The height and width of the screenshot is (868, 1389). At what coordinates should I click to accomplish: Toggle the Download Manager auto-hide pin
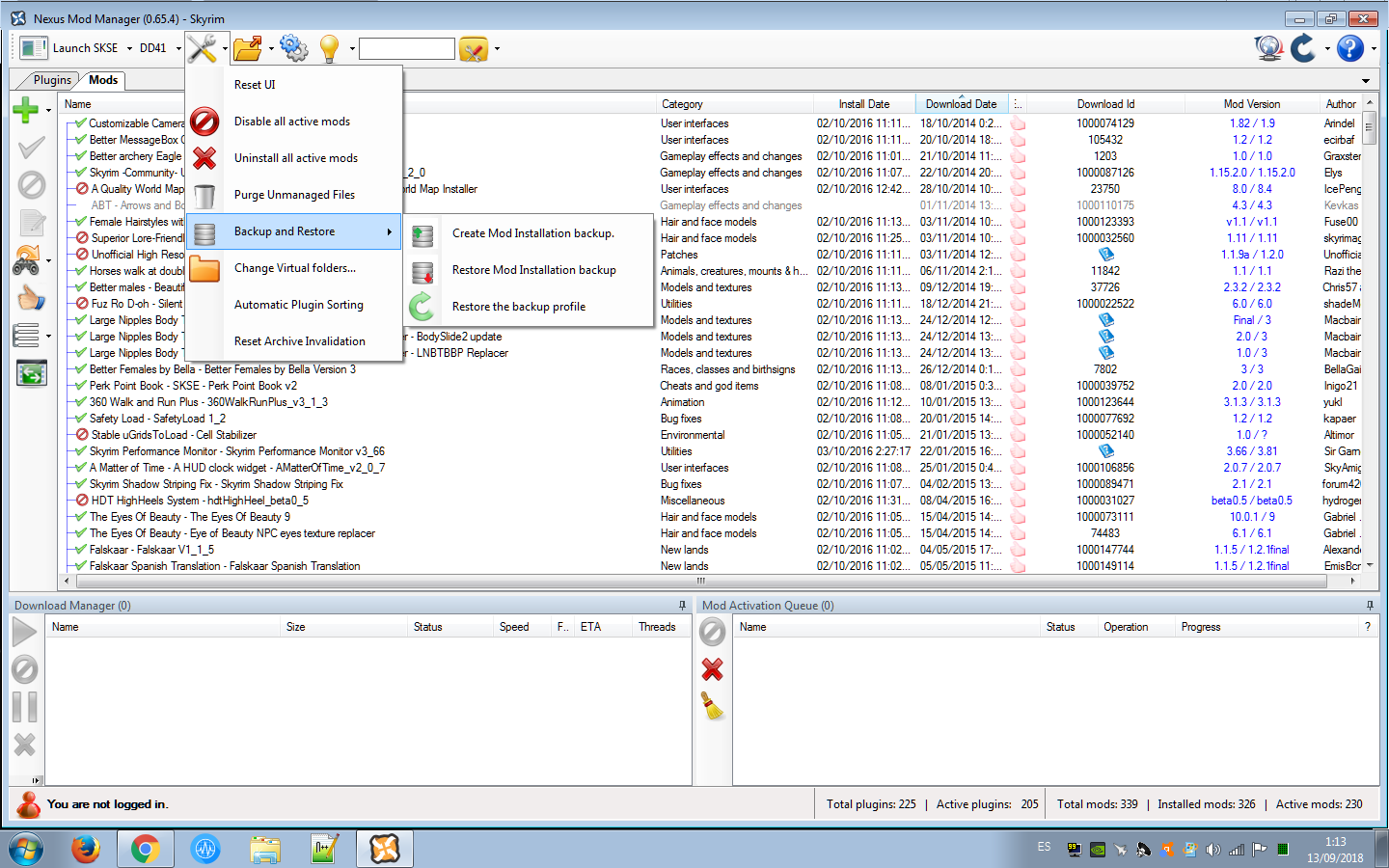point(682,606)
